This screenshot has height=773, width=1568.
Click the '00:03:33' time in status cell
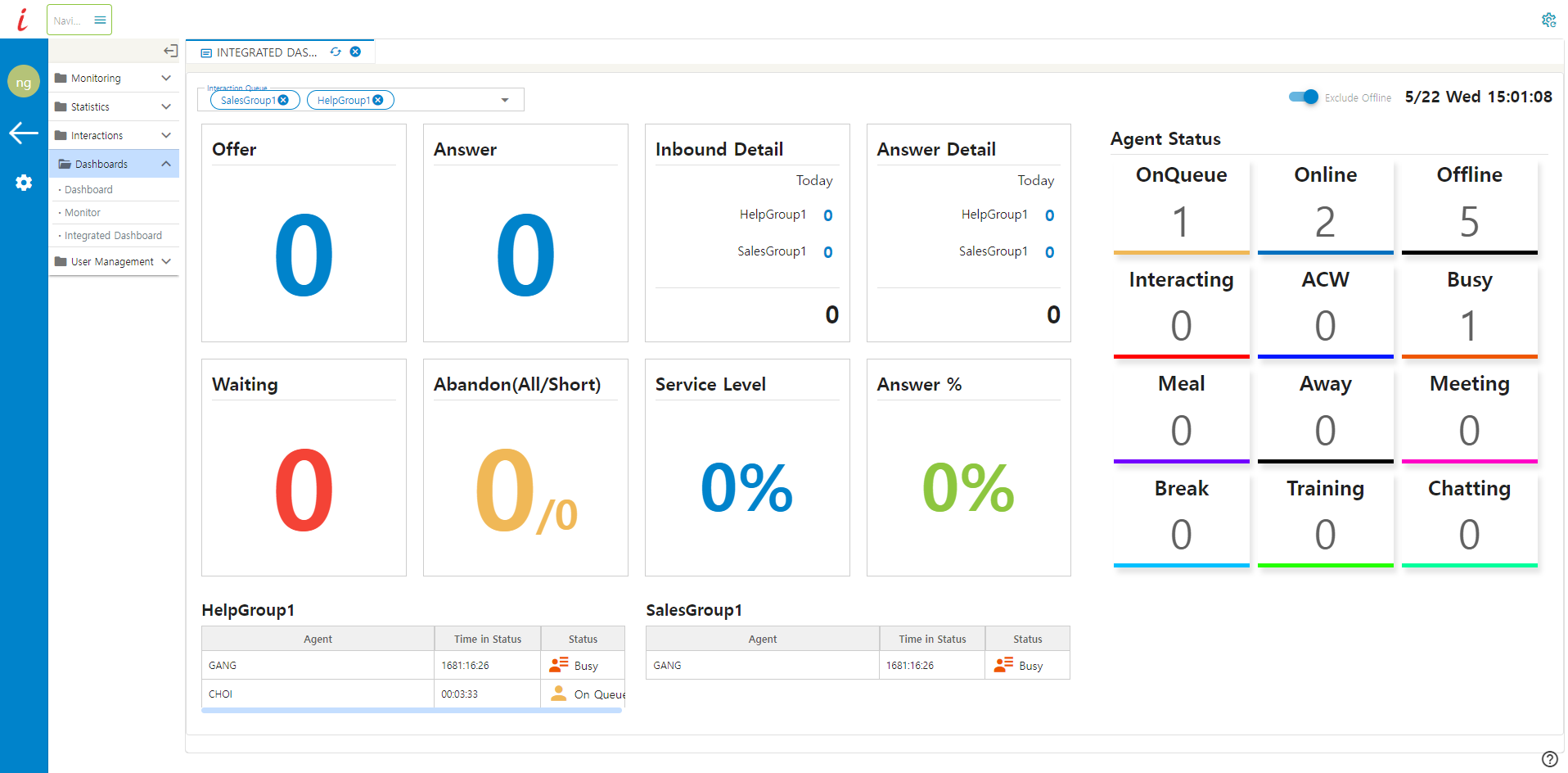tap(487, 694)
